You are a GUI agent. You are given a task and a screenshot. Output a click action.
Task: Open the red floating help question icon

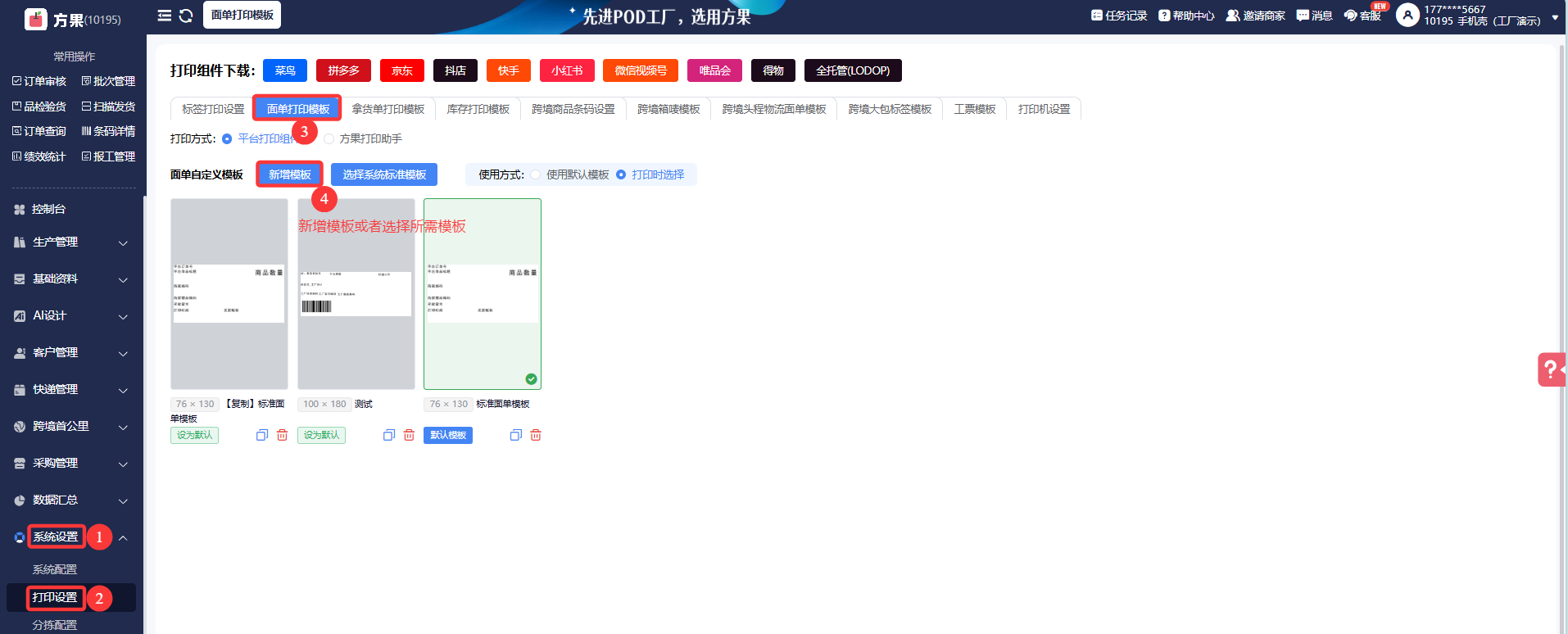(x=1550, y=369)
